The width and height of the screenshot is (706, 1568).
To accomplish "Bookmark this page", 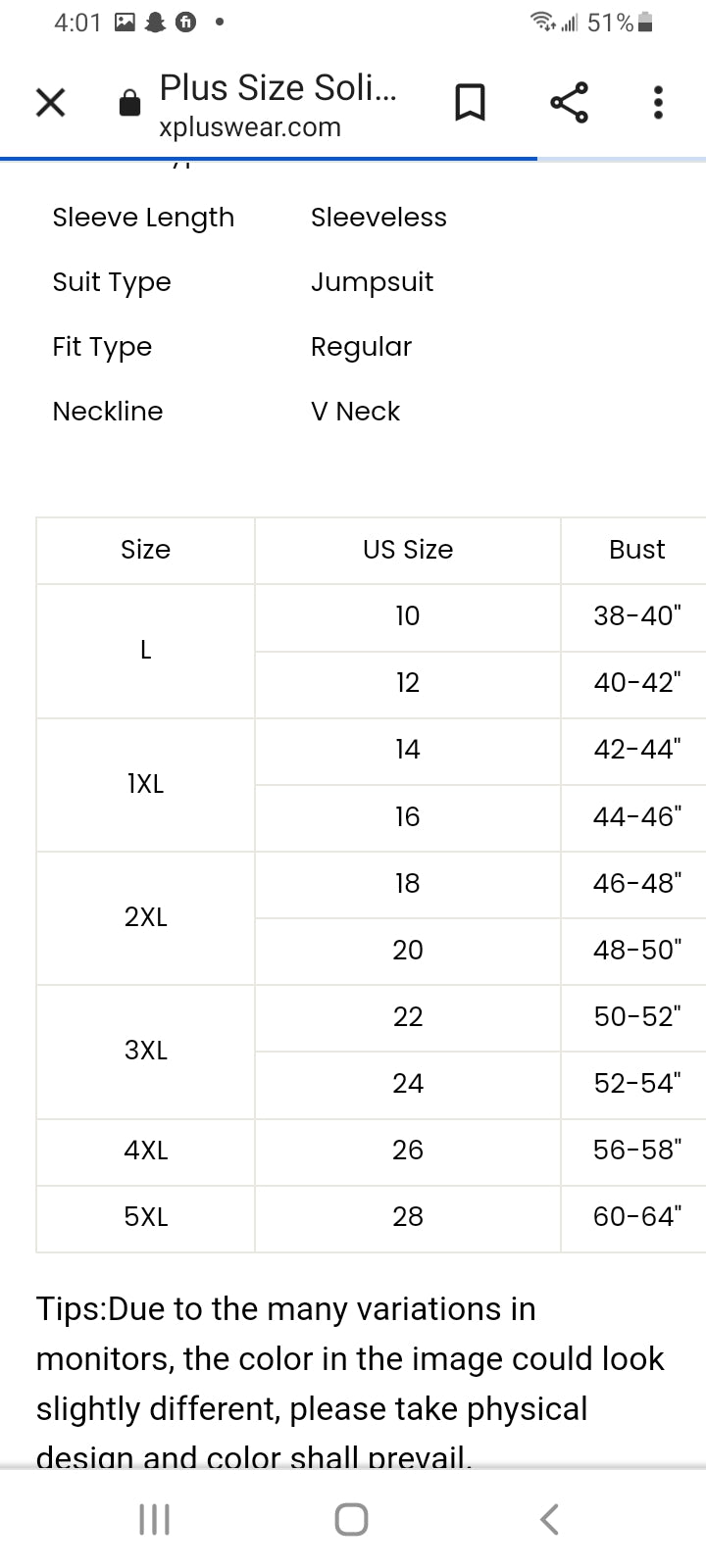I will point(470,102).
